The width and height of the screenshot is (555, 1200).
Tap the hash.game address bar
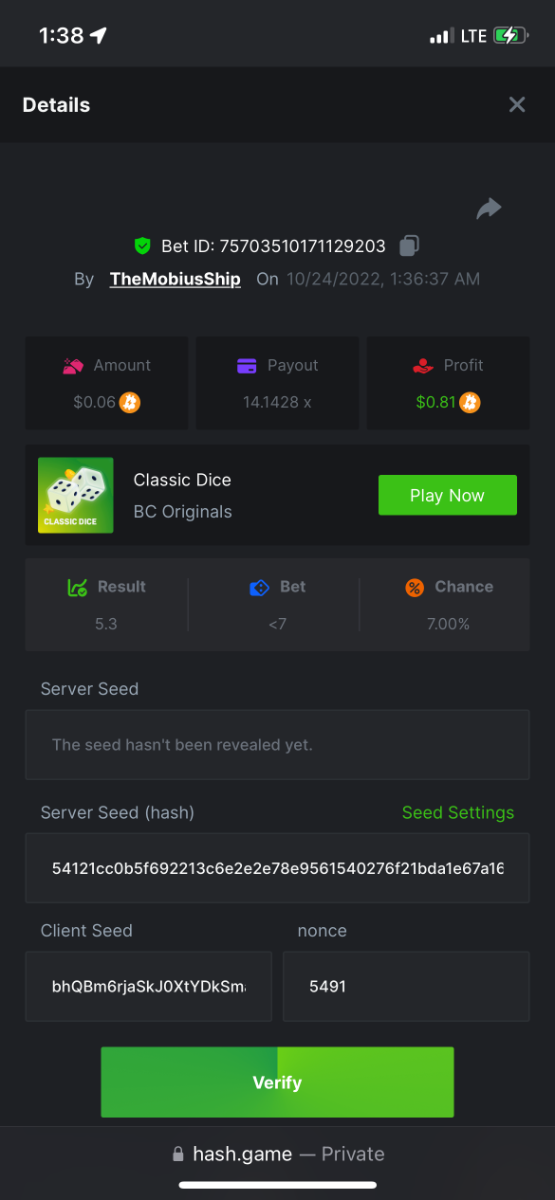[x=277, y=1154]
